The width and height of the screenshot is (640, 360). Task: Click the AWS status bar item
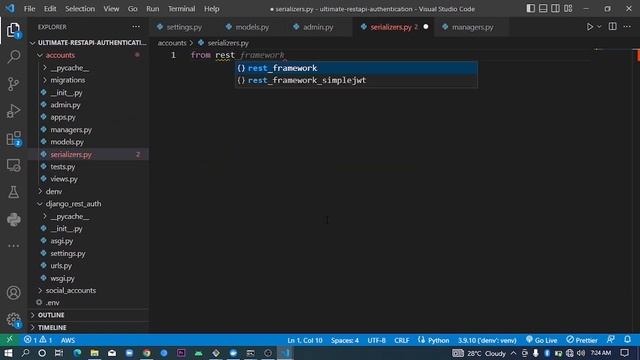point(68,340)
